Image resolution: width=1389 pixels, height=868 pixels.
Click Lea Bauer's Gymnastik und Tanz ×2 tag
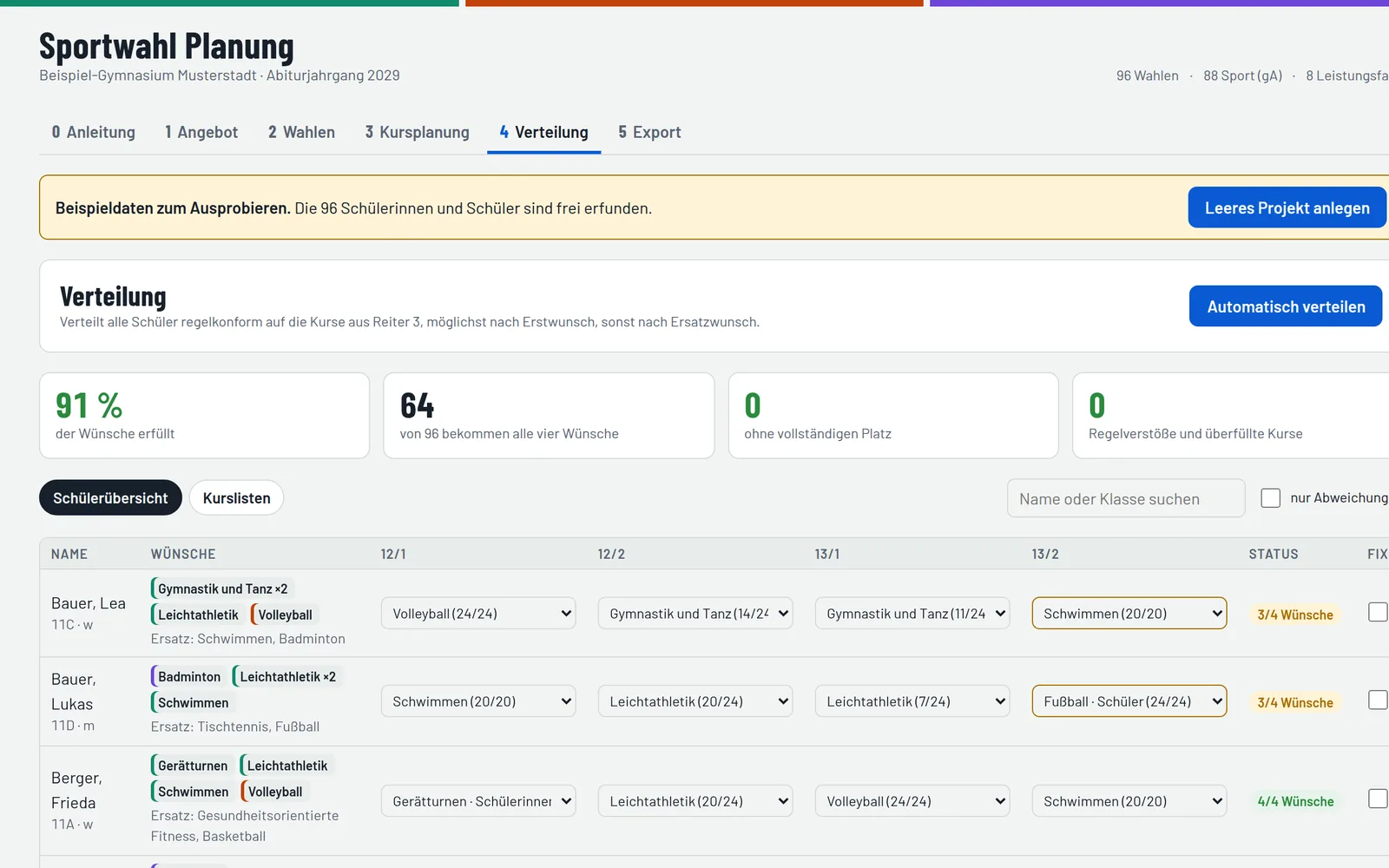(222, 589)
